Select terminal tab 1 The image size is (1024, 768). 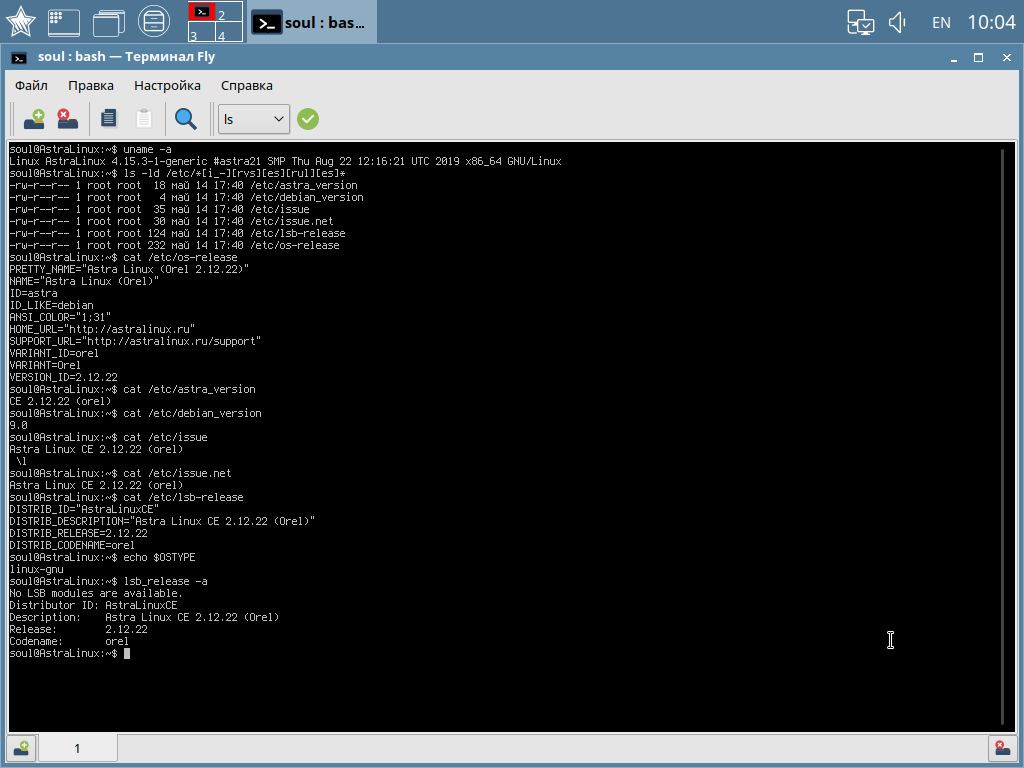(78, 748)
